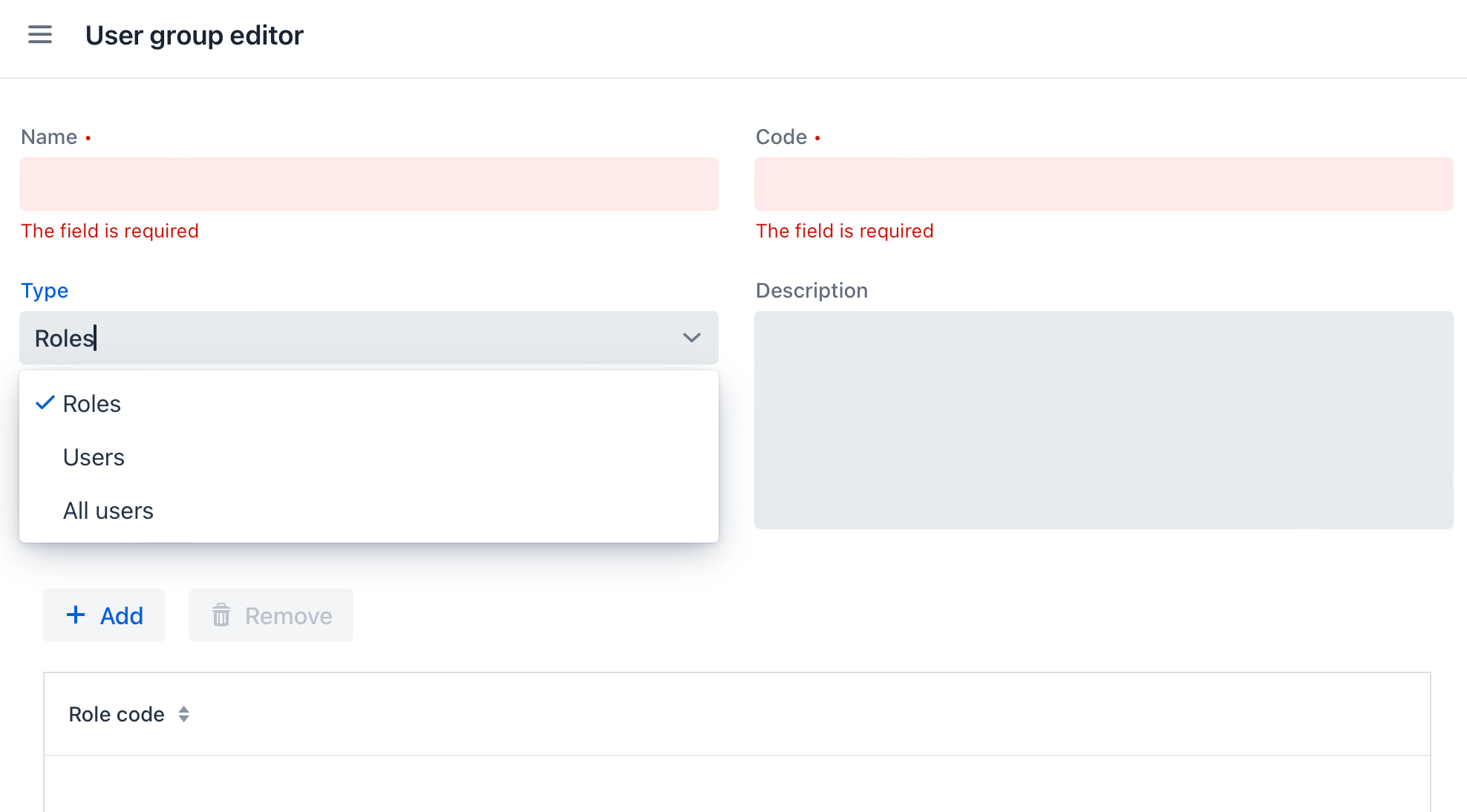1467x812 pixels.
Task: Click the chevron on the Type selector
Action: point(691,338)
